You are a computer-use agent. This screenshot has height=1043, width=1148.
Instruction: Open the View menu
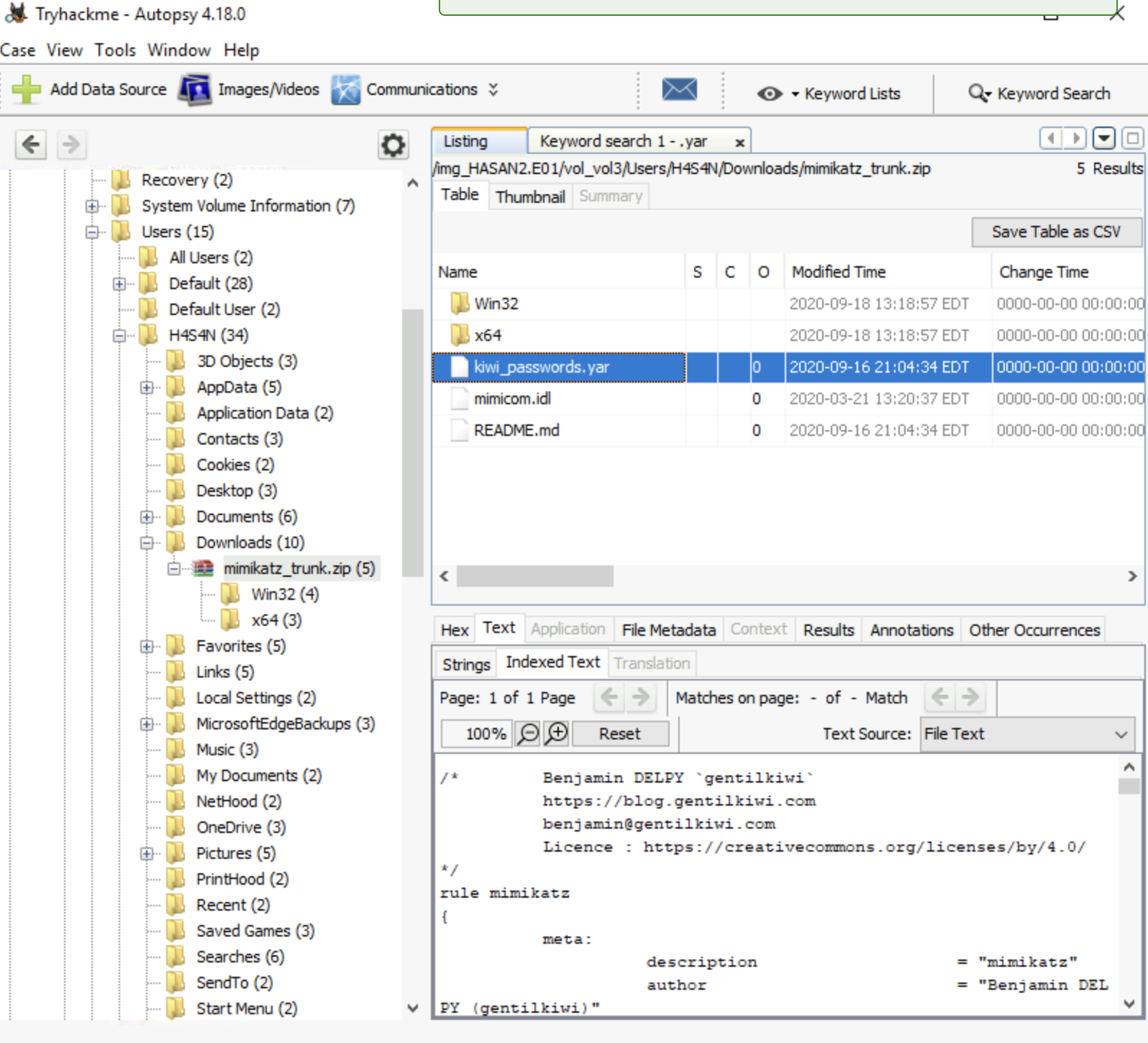pos(65,50)
